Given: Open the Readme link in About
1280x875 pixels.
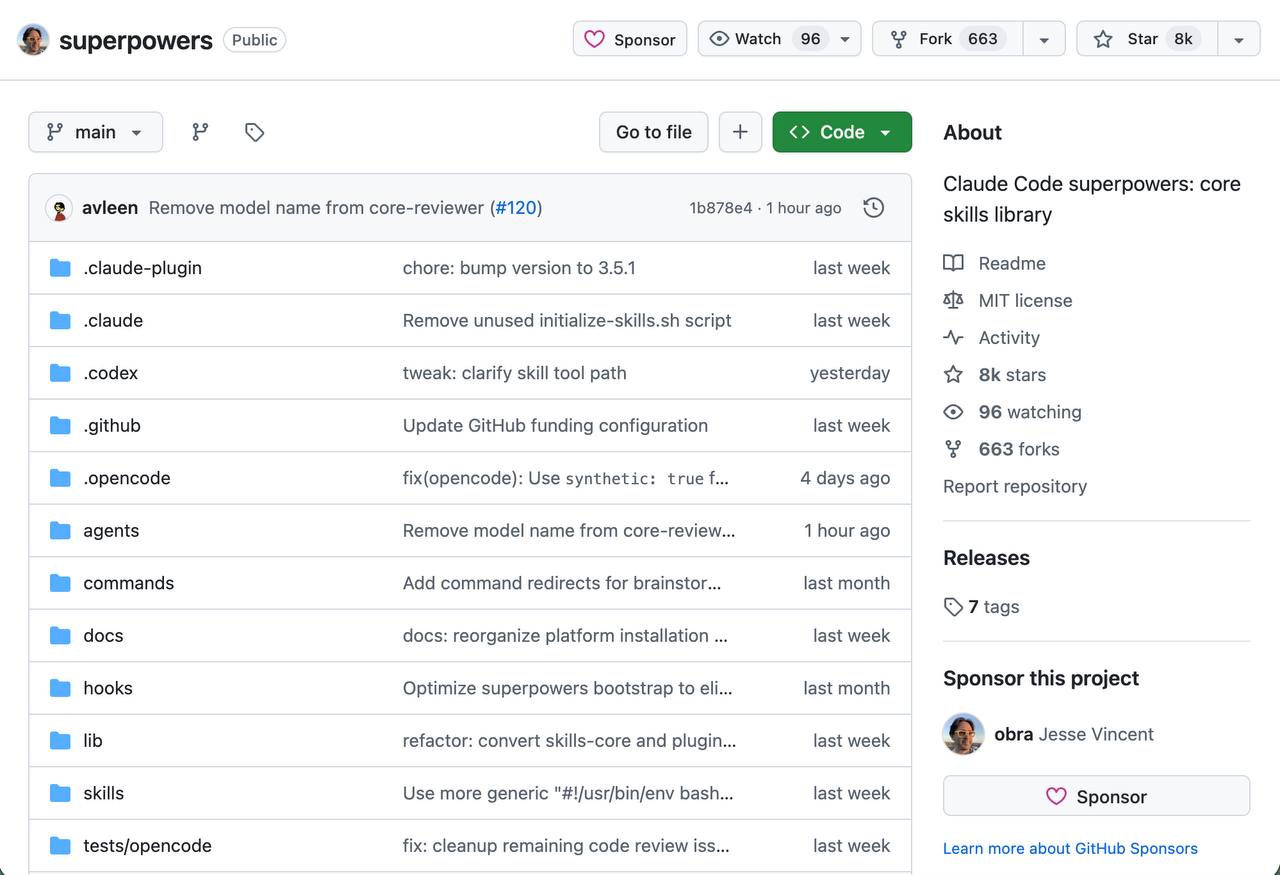Looking at the screenshot, I should tap(1011, 263).
